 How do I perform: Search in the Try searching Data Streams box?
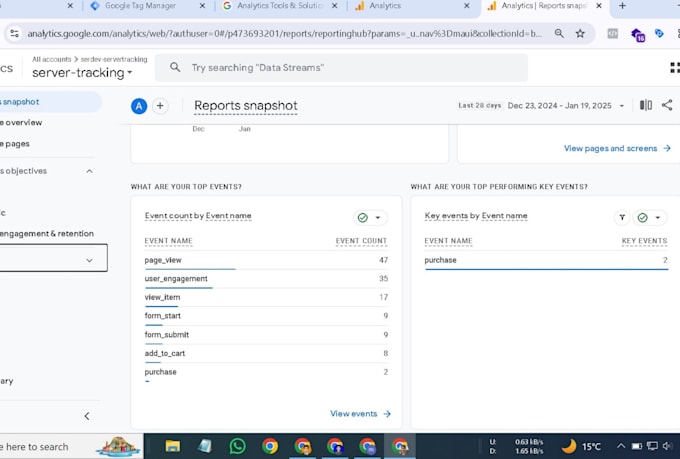click(341, 68)
